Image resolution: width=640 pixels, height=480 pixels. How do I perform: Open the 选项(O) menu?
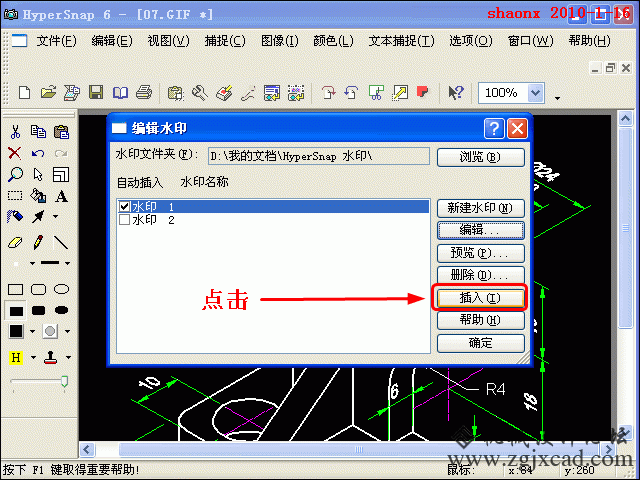471,41
